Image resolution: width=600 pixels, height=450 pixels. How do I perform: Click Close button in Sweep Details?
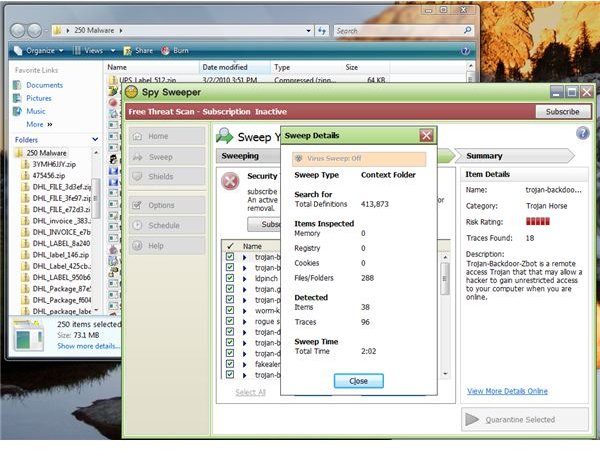point(359,381)
